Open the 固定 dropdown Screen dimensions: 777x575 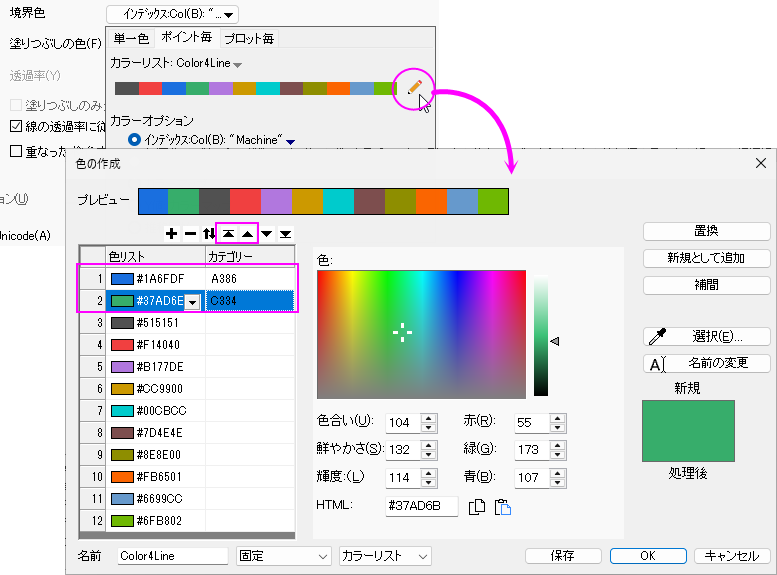coord(283,556)
